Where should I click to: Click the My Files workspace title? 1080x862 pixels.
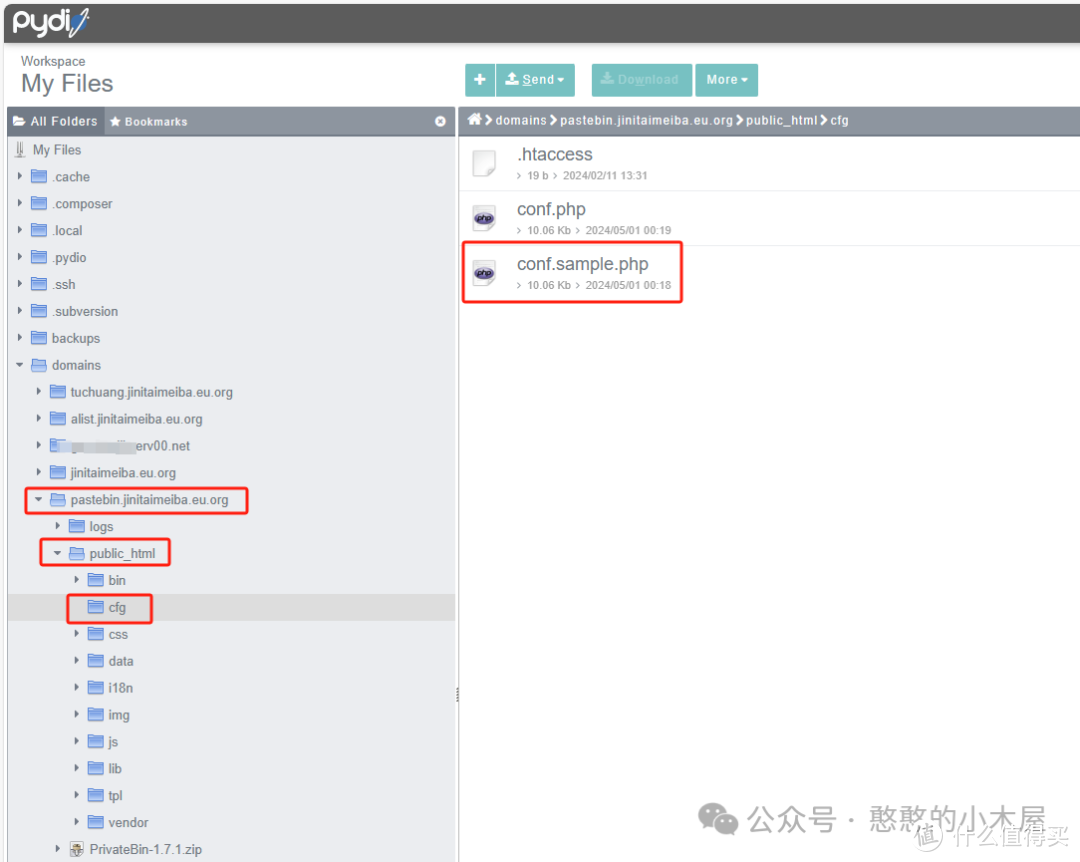(67, 83)
